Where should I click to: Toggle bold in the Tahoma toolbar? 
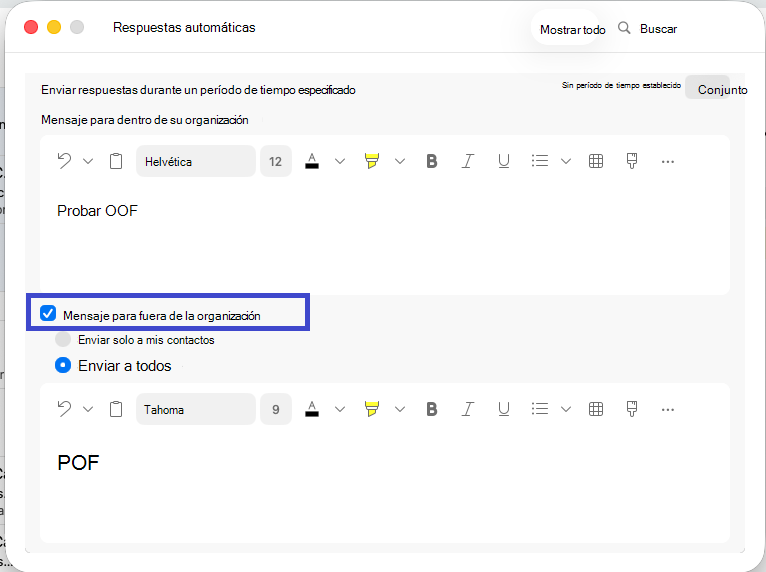[x=432, y=409]
